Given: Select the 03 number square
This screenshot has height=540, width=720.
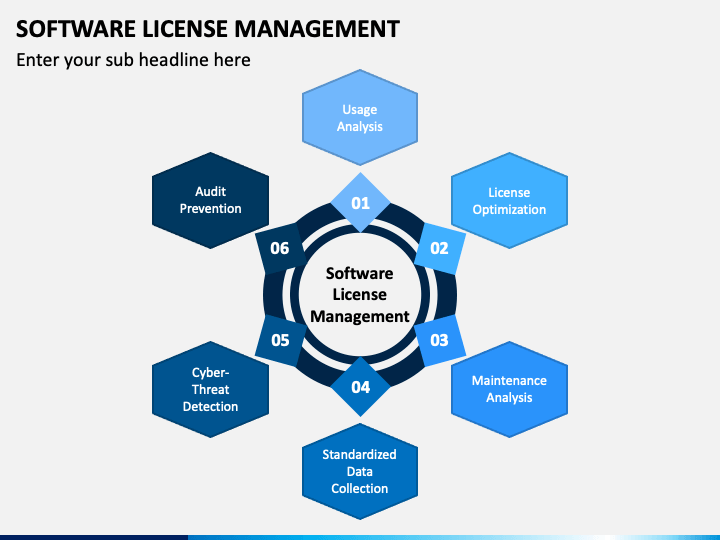Looking at the screenshot, I should click(439, 340).
